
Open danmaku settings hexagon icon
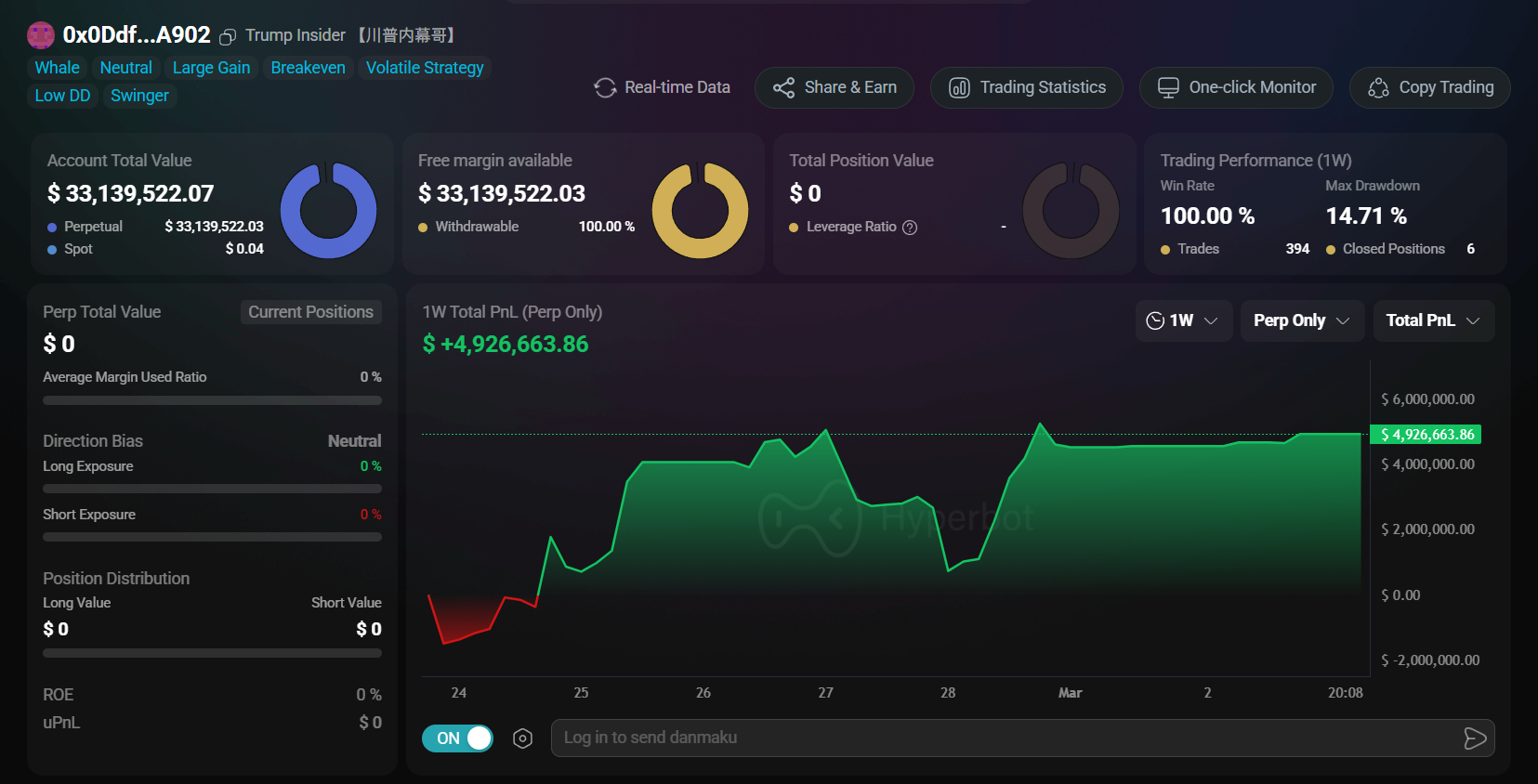pyautogui.click(x=523, y=738)
